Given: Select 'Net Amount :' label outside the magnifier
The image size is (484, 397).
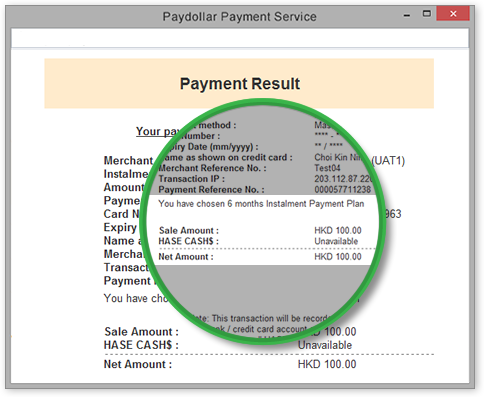Looking at the screenshot, I should (x=138, y=364).
